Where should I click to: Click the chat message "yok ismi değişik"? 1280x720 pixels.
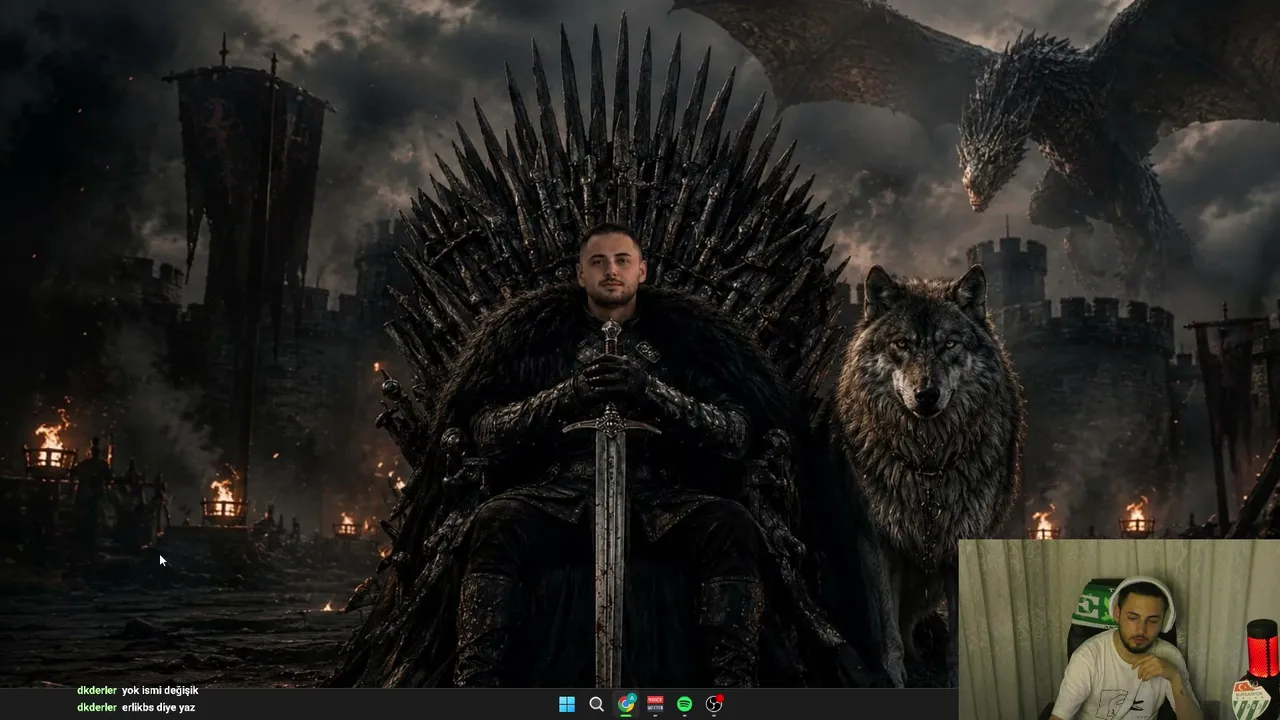pos(160,690)
